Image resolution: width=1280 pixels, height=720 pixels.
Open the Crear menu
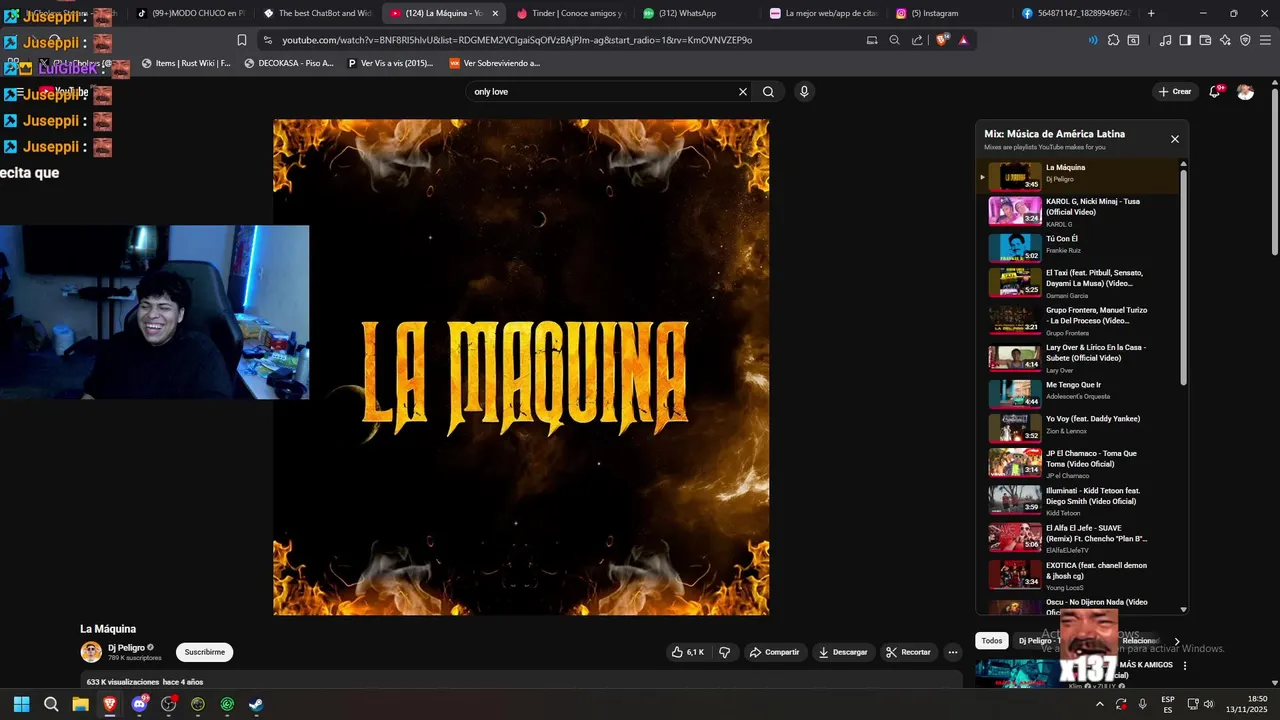pos(1175,91)
